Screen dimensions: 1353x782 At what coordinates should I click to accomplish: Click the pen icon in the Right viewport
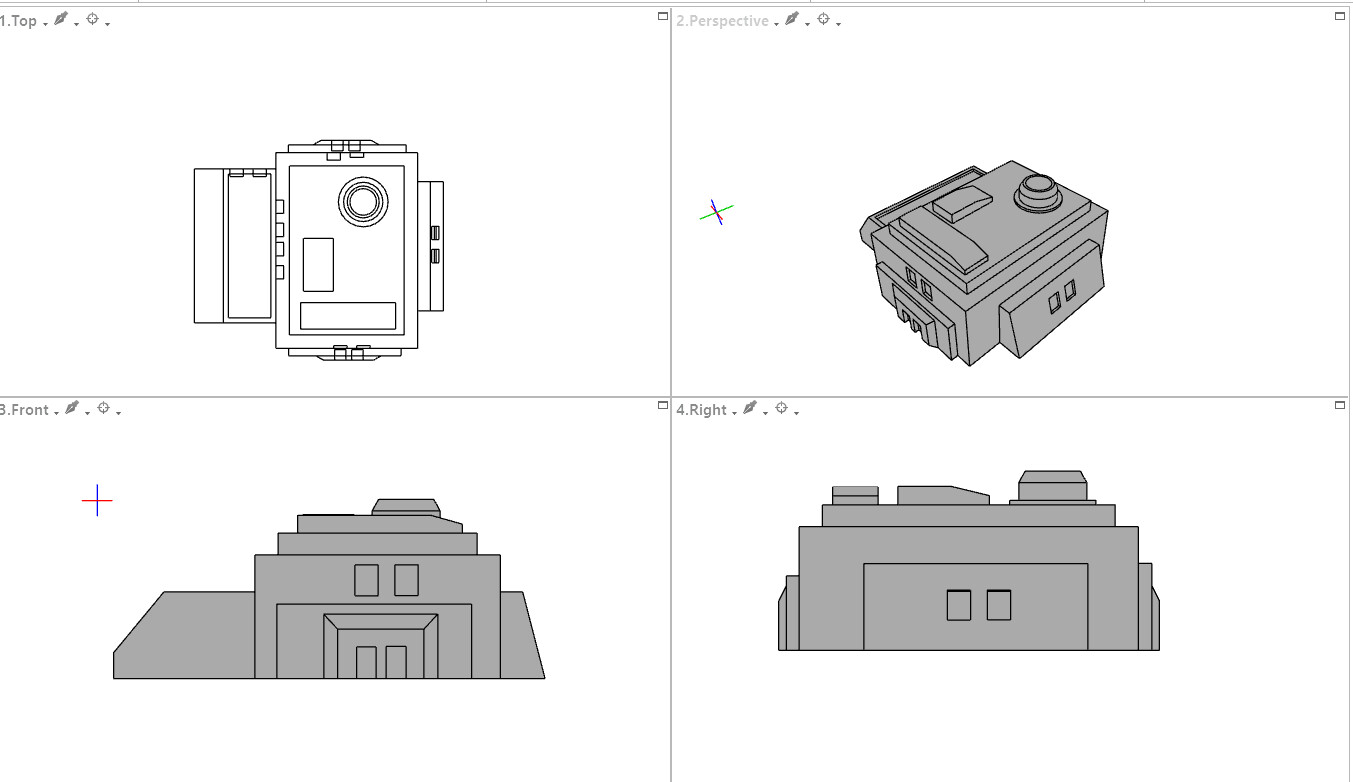tap(750, 408)
